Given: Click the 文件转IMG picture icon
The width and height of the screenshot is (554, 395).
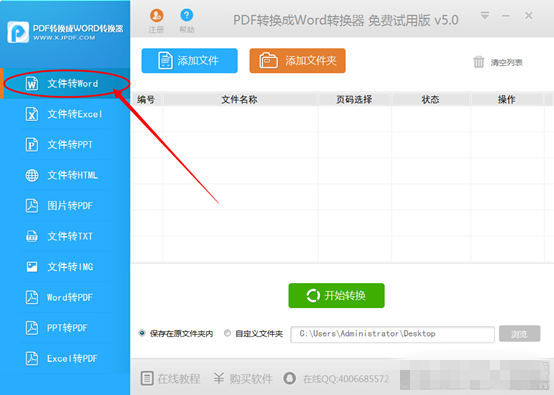Looking at the screenshot, I should (x=32, y=267).
